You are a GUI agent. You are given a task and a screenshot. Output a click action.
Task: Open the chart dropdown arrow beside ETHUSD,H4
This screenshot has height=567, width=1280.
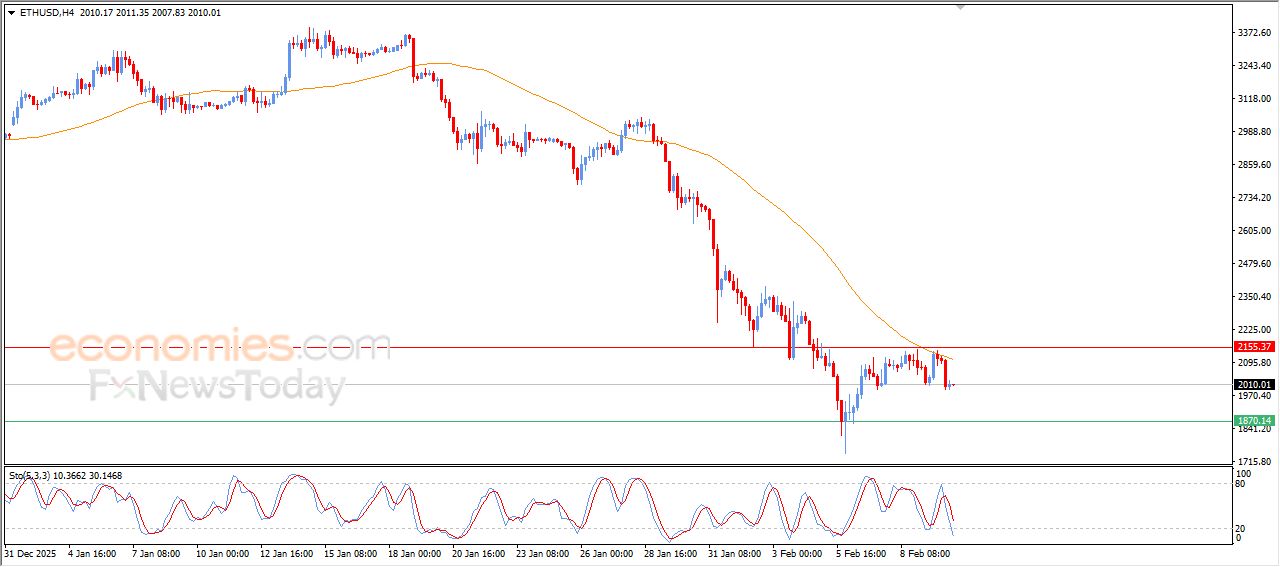pyautogui.click(x=11, y=13)
